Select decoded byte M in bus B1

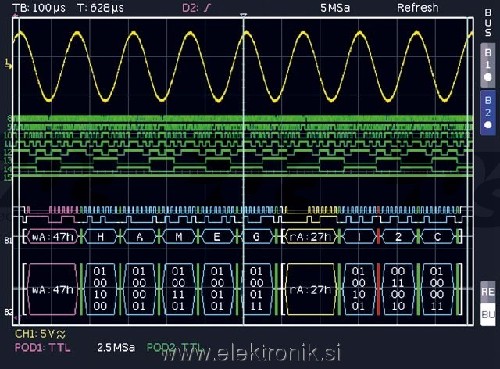(179, 237)
